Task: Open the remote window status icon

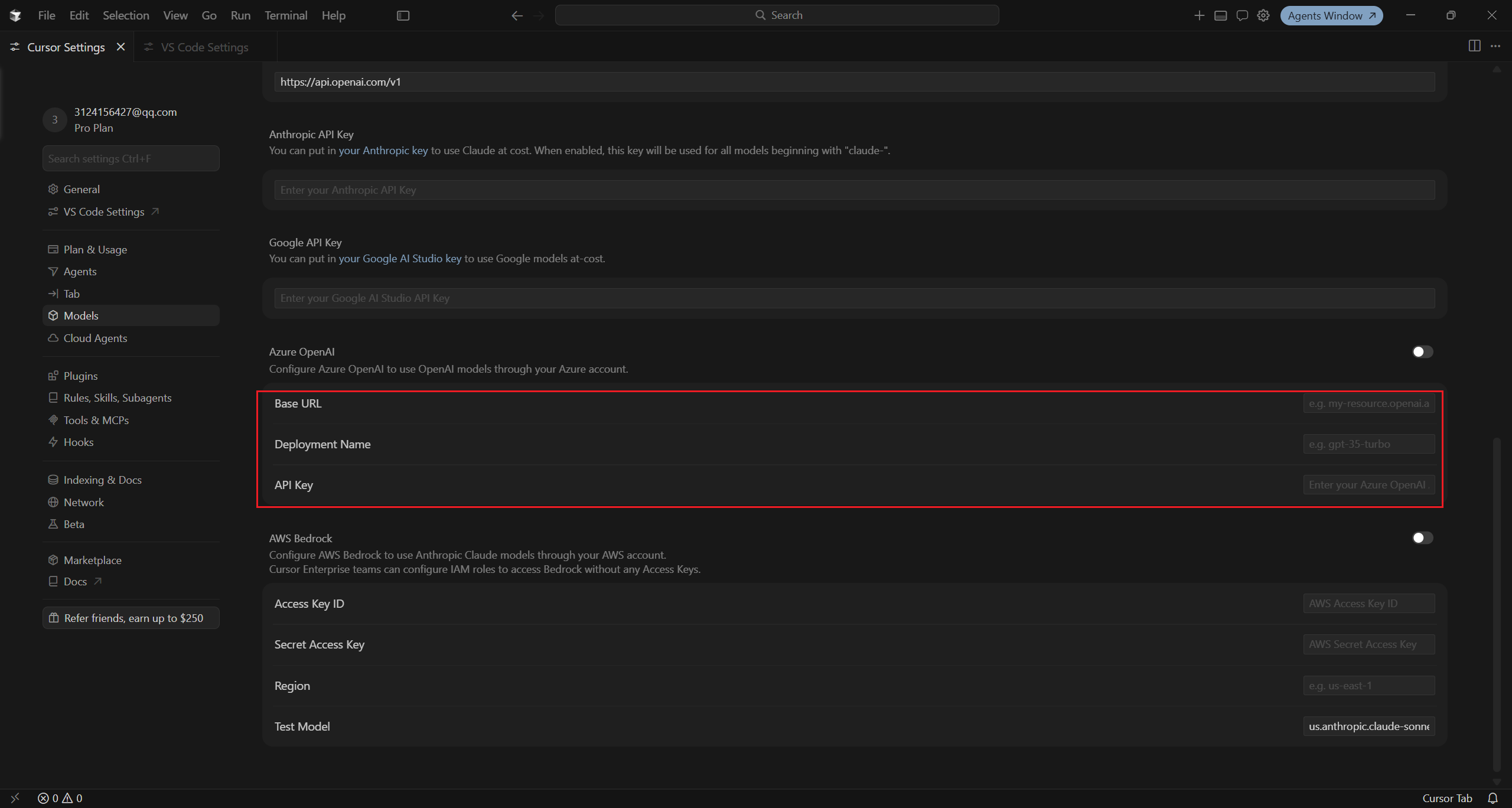Action: (15, 798)
